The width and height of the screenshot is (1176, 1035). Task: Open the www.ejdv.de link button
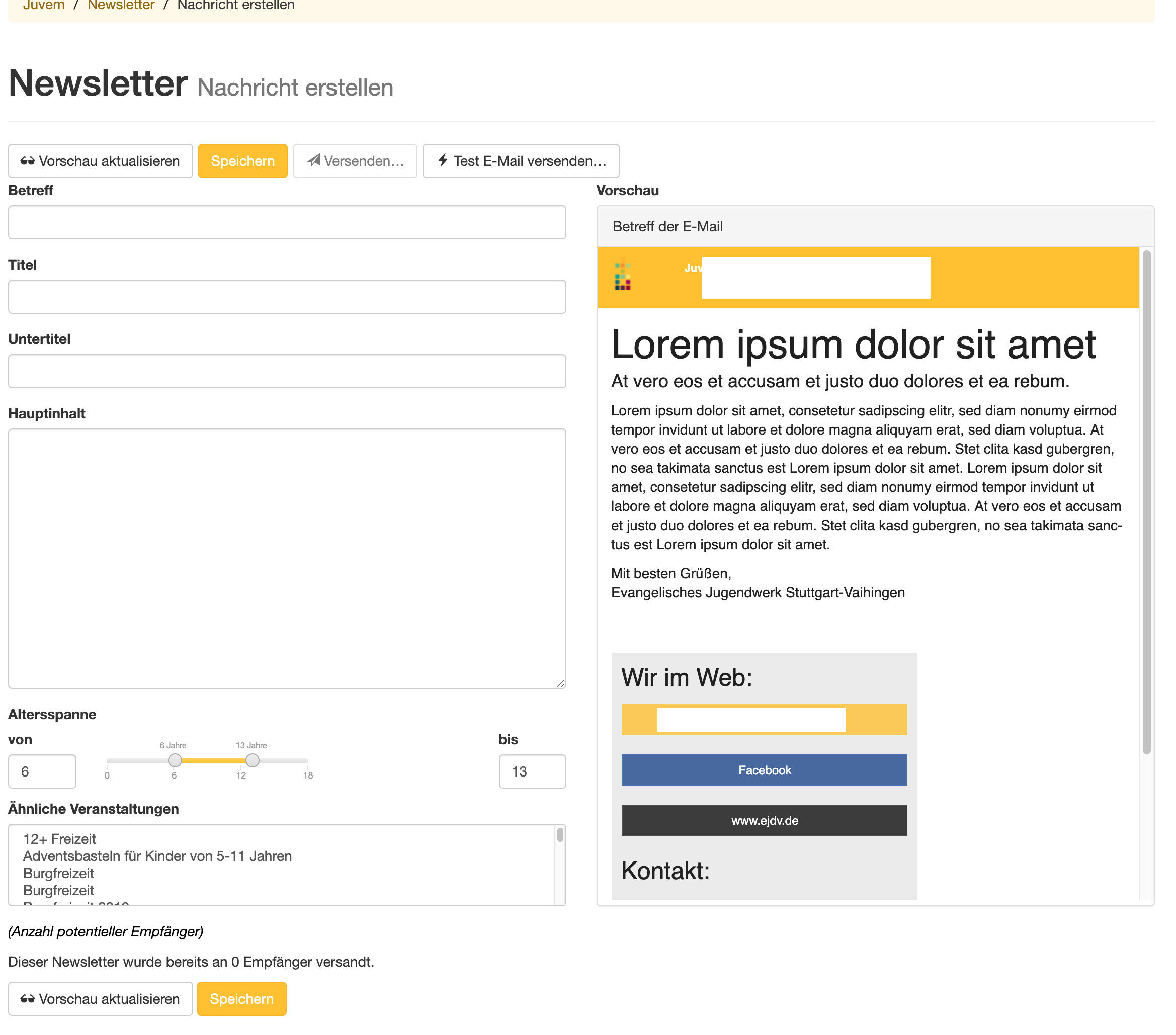click(764, 820)
